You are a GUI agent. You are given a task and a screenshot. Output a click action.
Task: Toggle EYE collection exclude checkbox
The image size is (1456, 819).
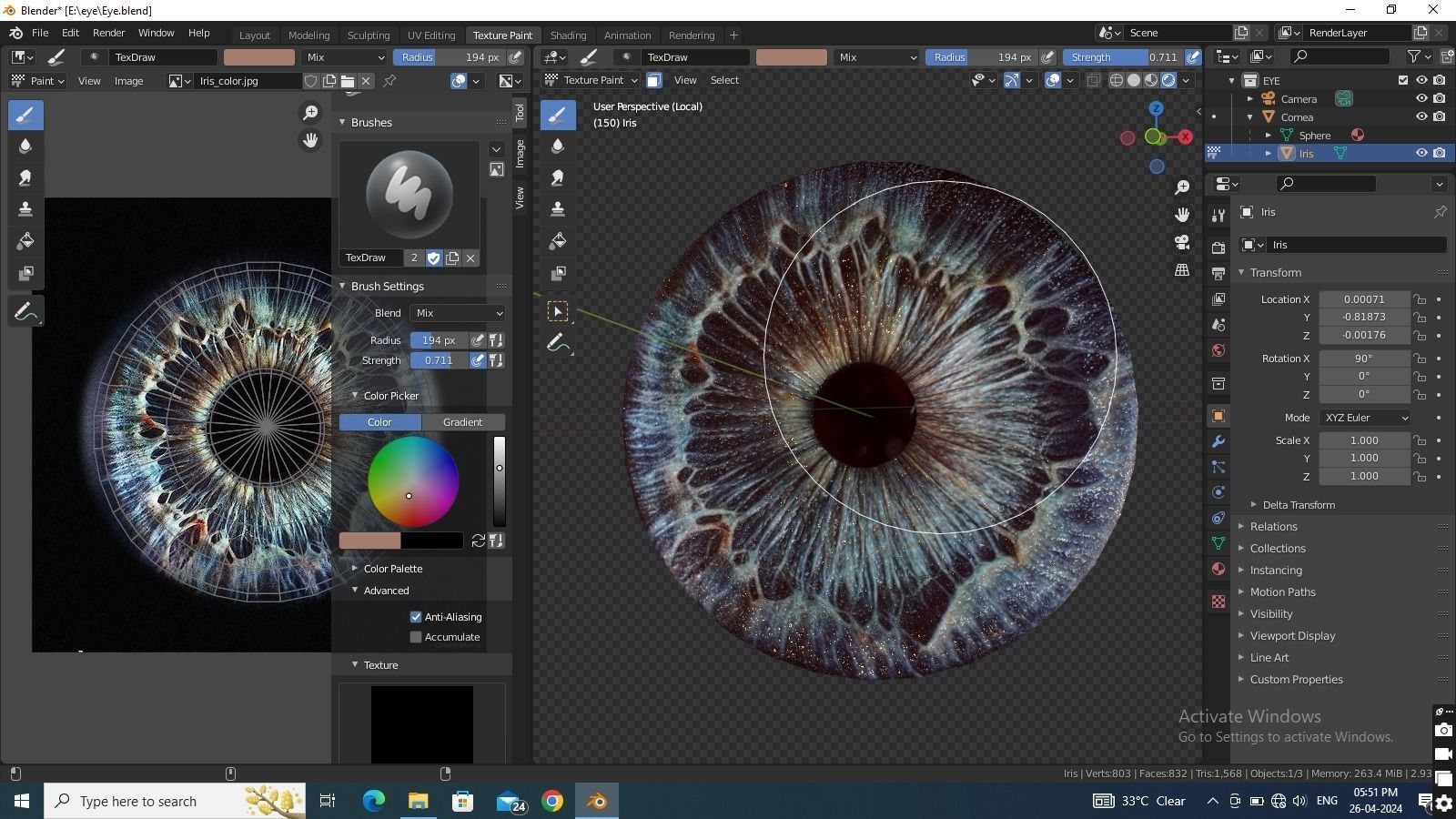[1403, 80]
